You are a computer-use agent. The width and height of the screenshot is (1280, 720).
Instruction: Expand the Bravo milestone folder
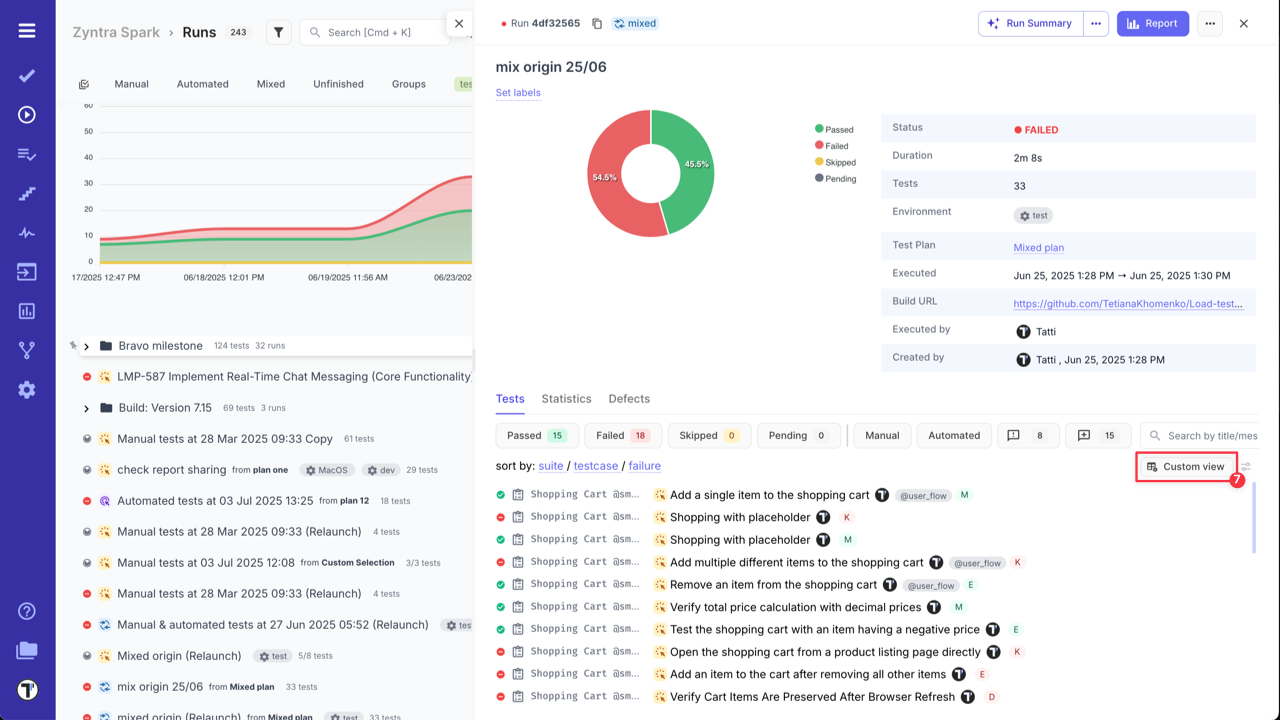(87, 345)
